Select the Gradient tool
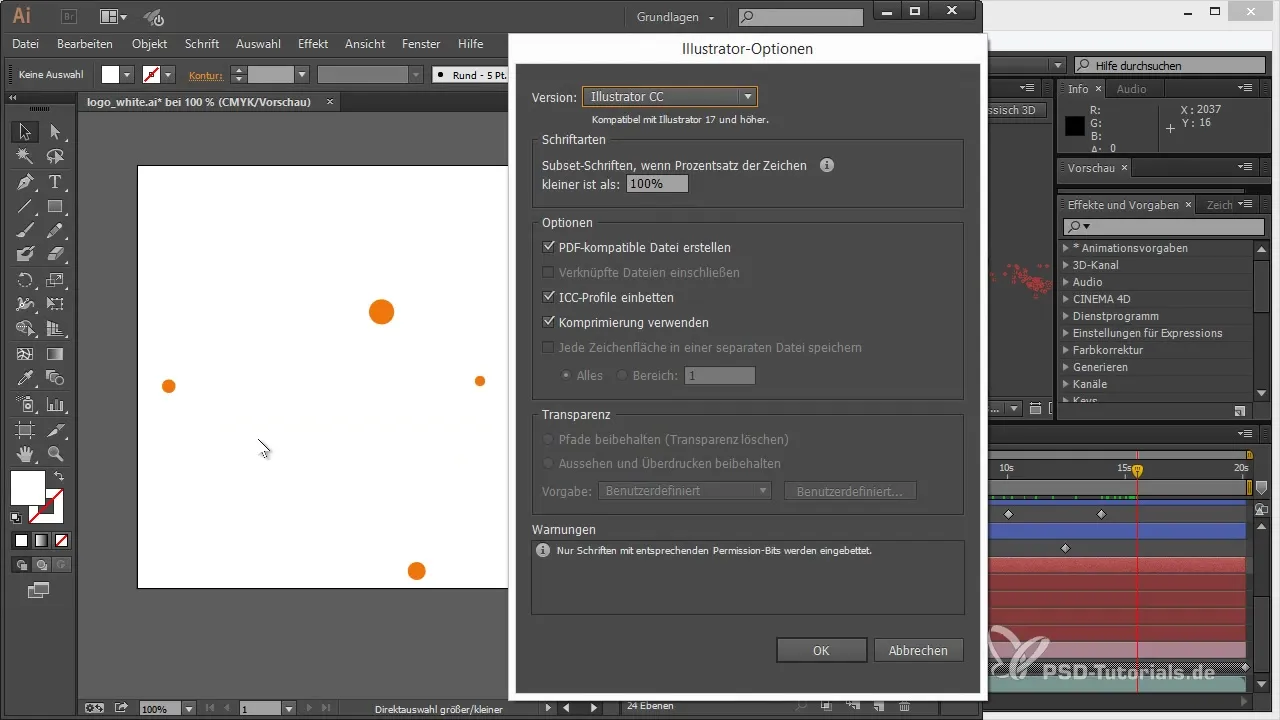This screenshot has height=720, width=1280. click(x=55, y=354)
